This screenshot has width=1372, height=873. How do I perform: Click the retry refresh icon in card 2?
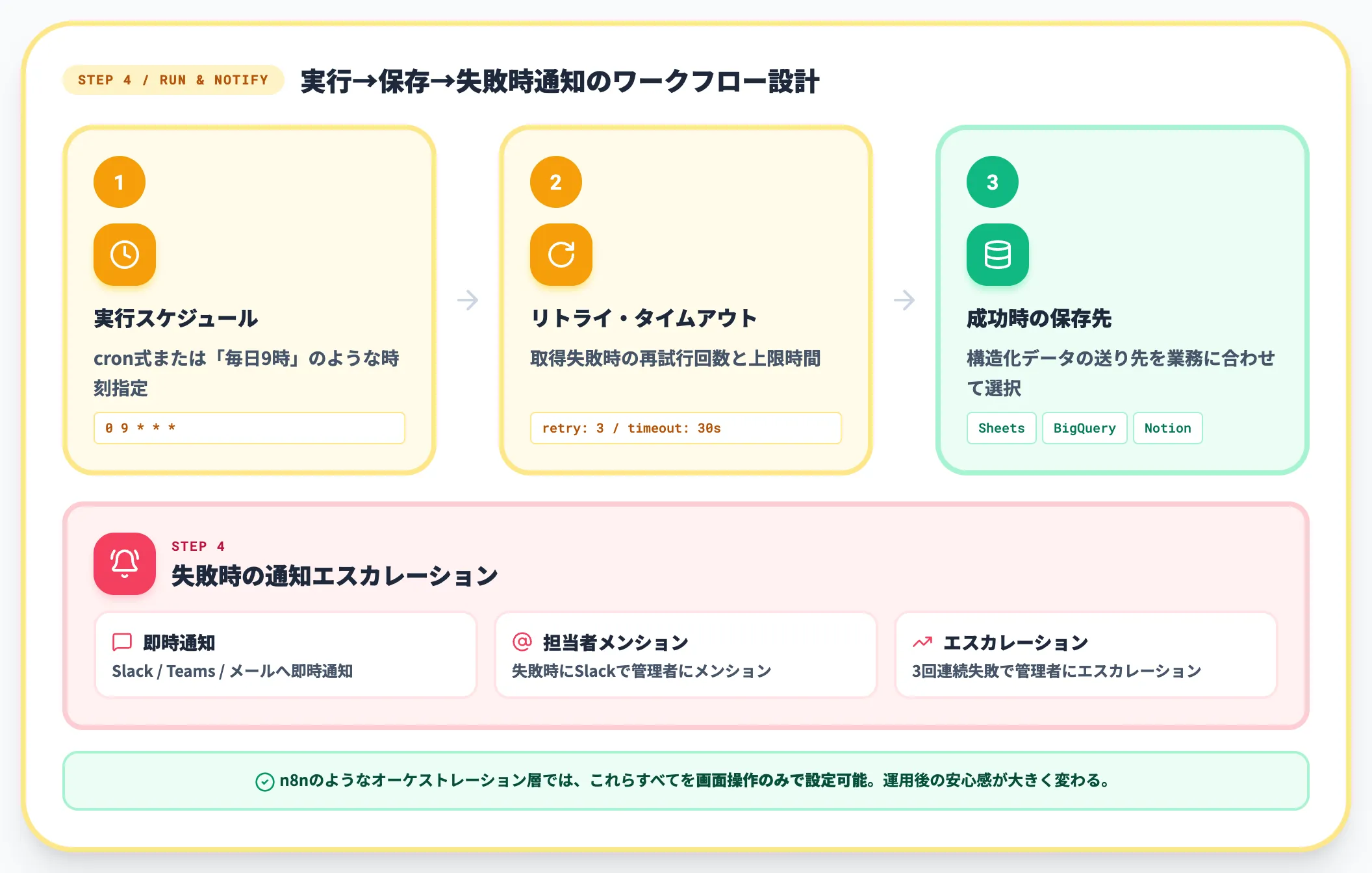click(x=561, y=255)
